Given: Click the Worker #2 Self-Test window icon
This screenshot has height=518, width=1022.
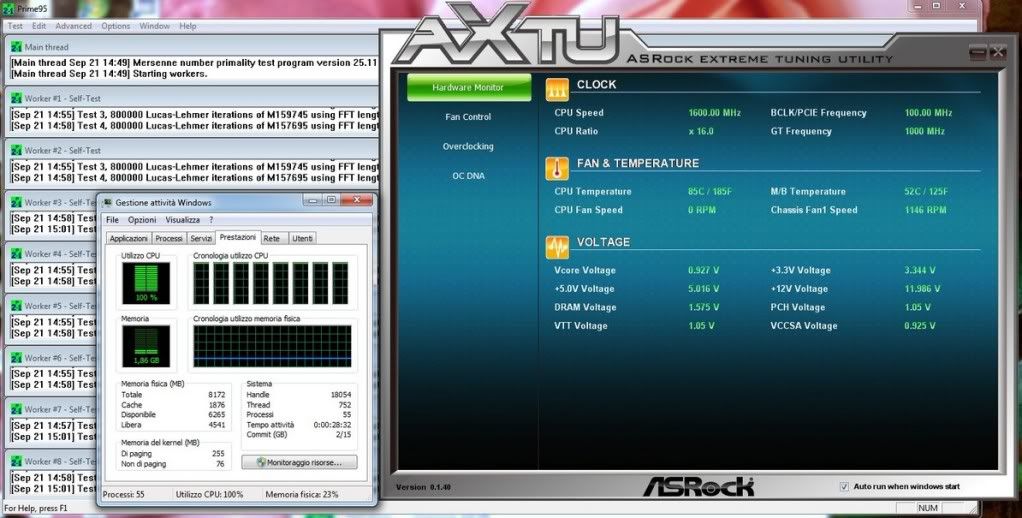Looking at the screenshot, I should coord(15,151).
